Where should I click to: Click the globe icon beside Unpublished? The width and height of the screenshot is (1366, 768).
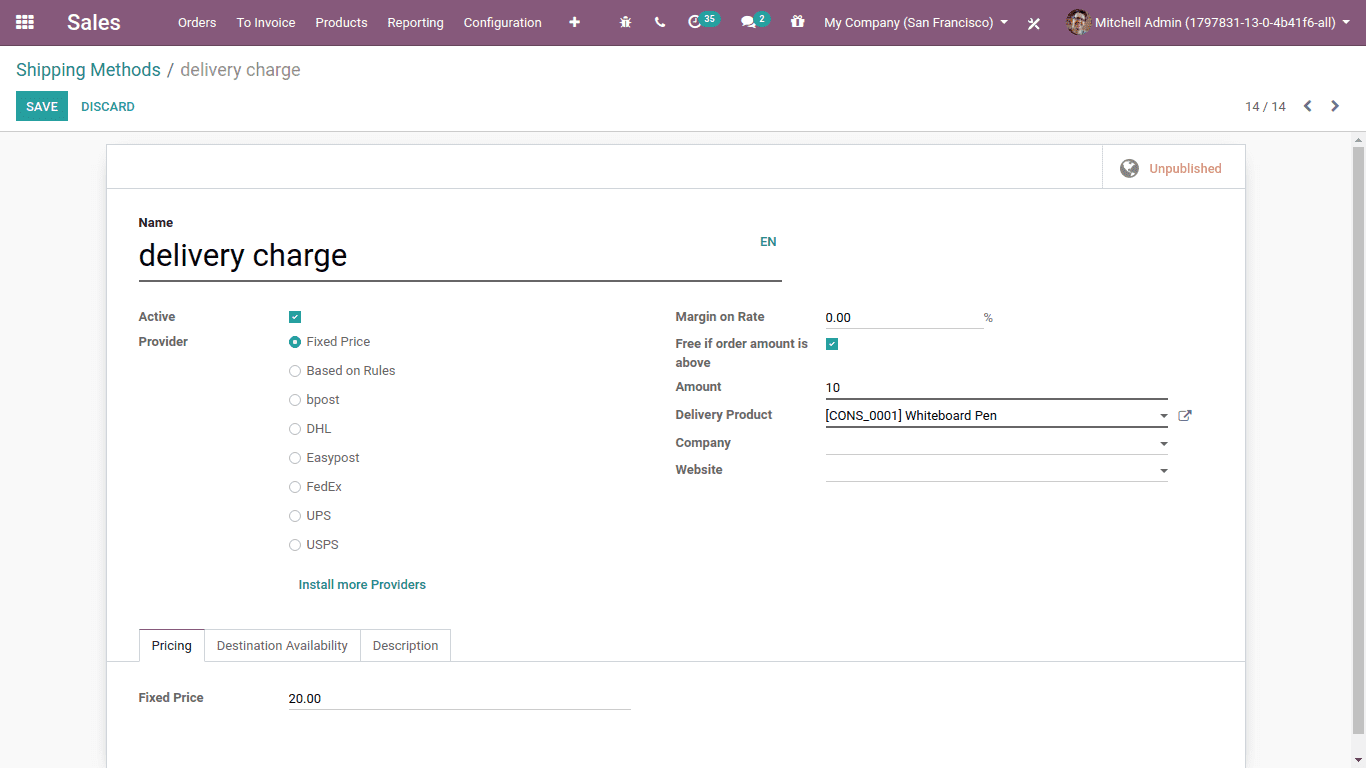point(1129,168)
